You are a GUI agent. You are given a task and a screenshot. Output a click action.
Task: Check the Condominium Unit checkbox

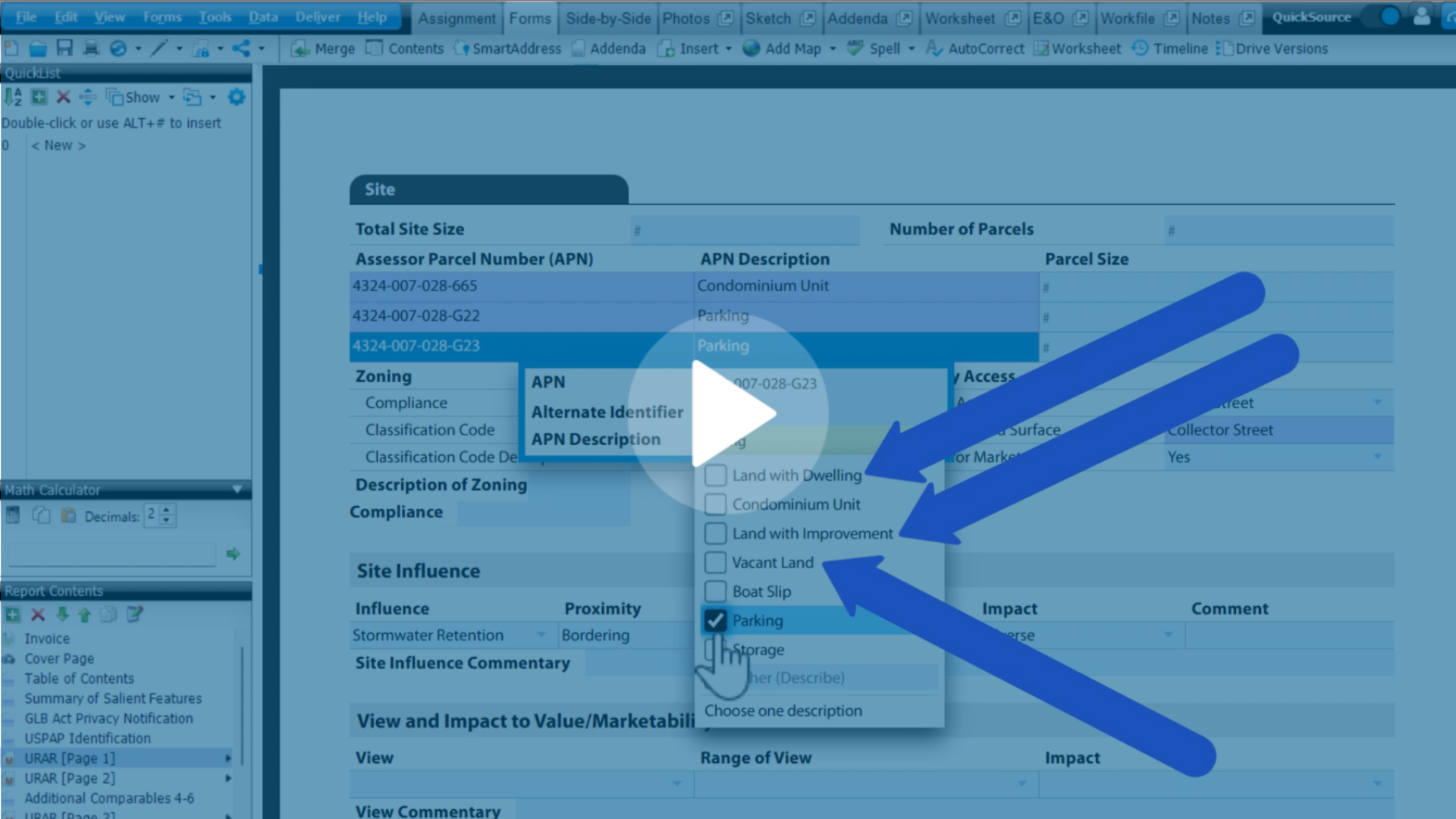click(x=715, y=504)
